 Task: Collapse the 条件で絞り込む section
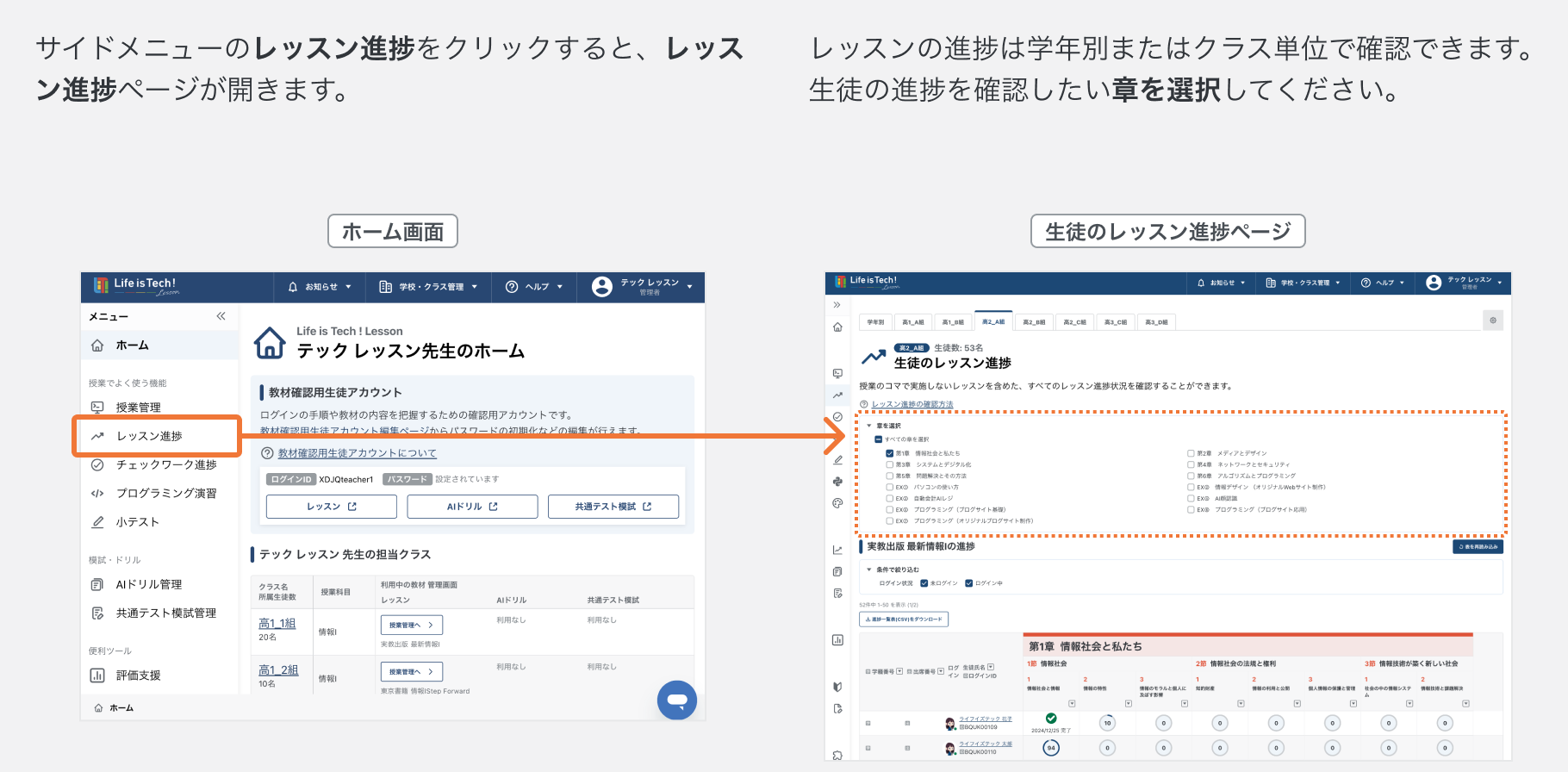tap(868, 570)
